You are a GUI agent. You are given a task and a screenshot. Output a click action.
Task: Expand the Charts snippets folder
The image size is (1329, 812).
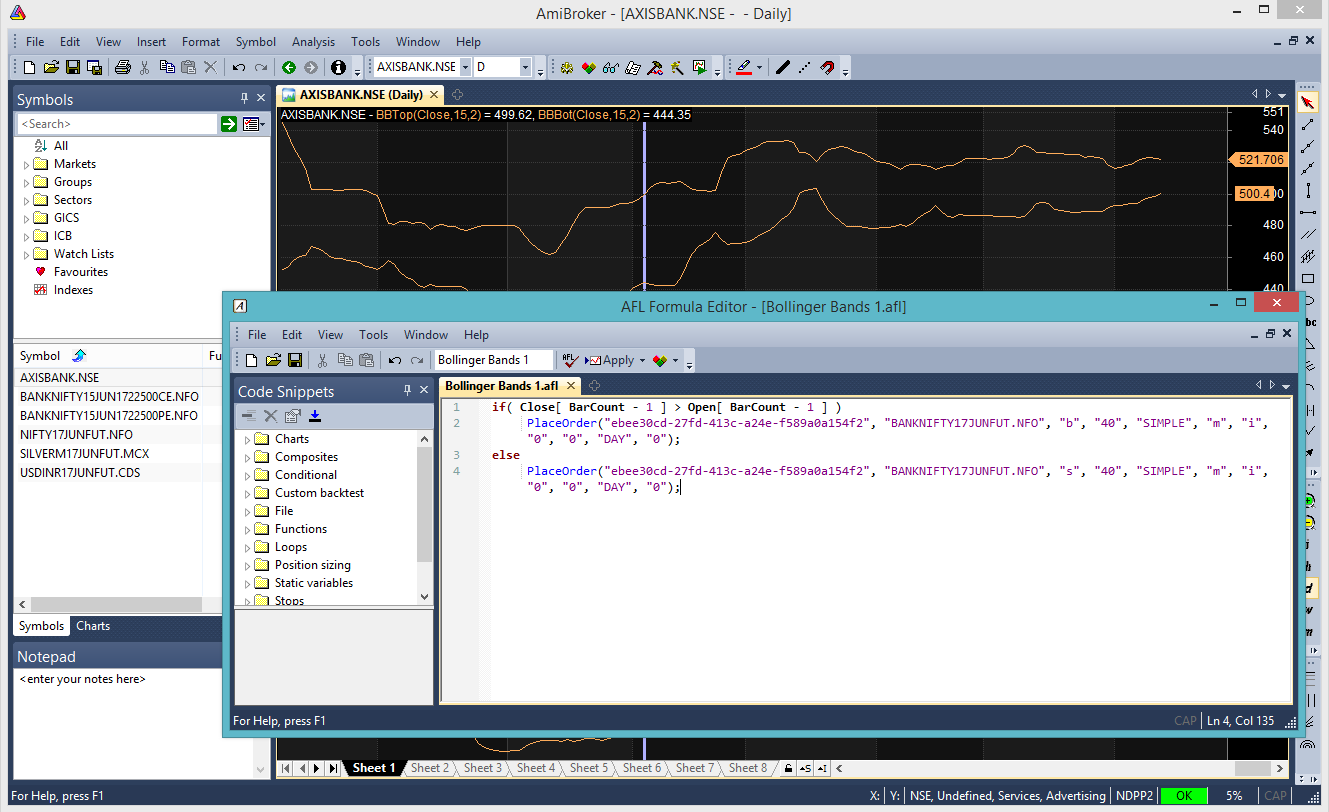[247, 439]
